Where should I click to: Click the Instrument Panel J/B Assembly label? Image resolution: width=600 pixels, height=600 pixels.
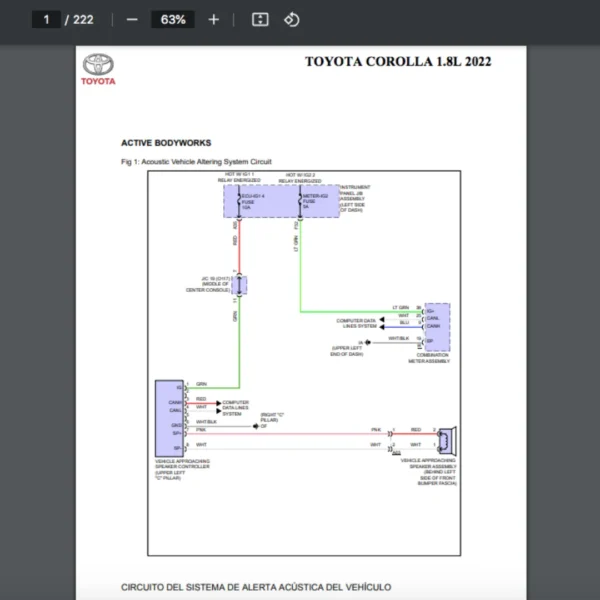[355, 199]
